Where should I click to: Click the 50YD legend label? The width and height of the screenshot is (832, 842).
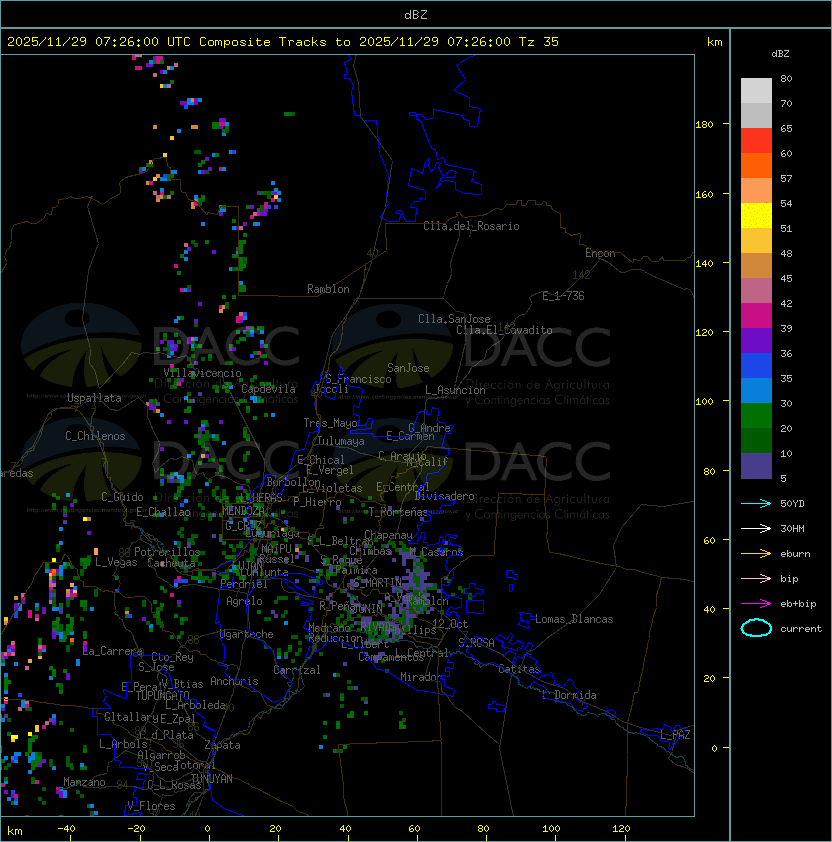pos(792,504)
